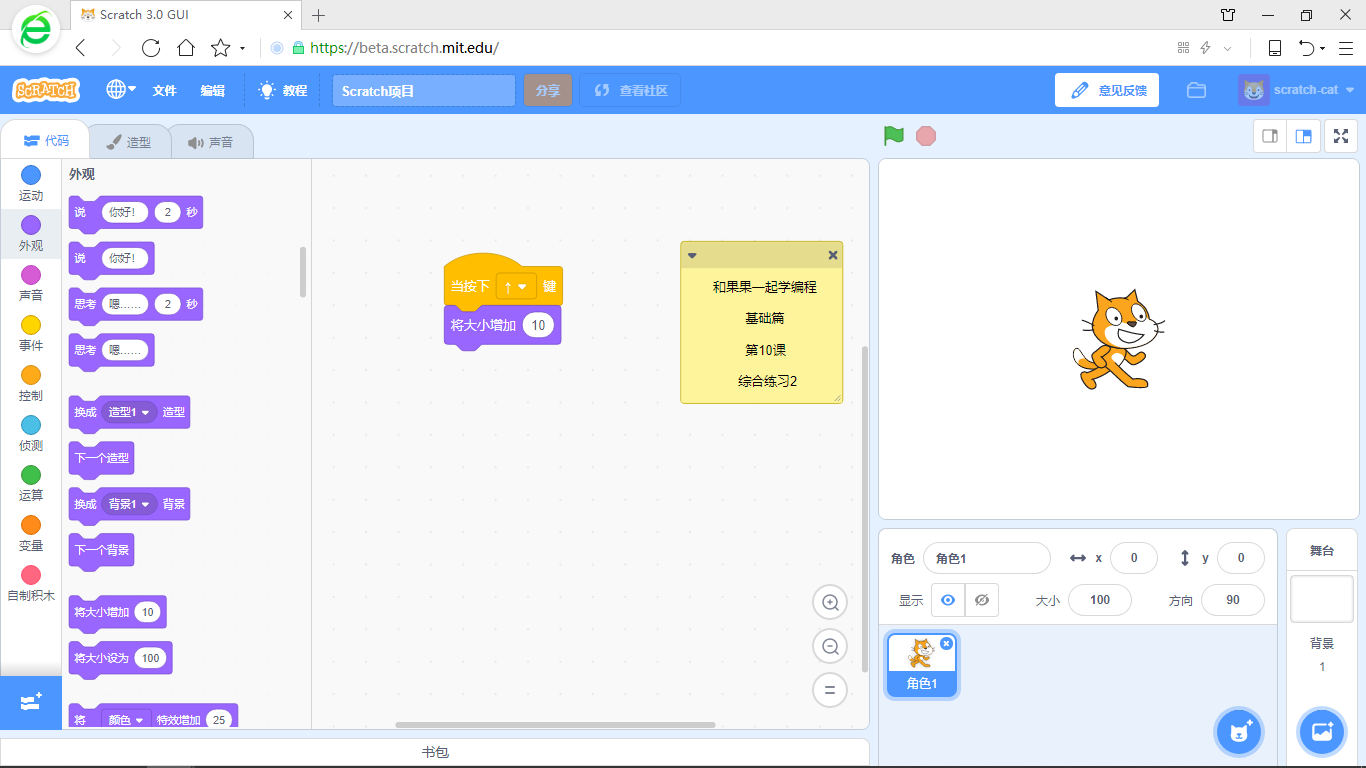Open the language globe dropdown

pyautogui.click(x=121, y=90)
